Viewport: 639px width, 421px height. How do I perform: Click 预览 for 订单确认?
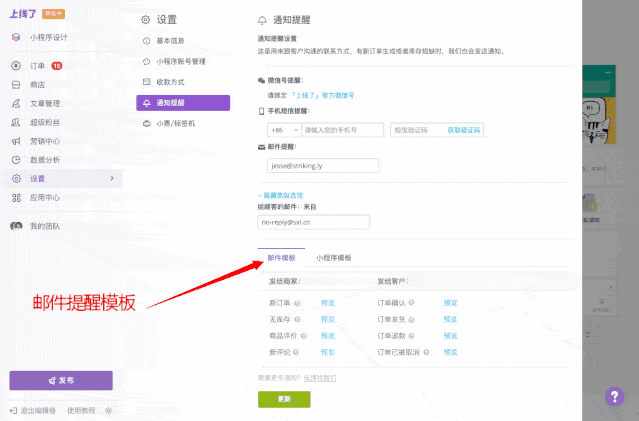pyautogui.click(x=450, y=303)
